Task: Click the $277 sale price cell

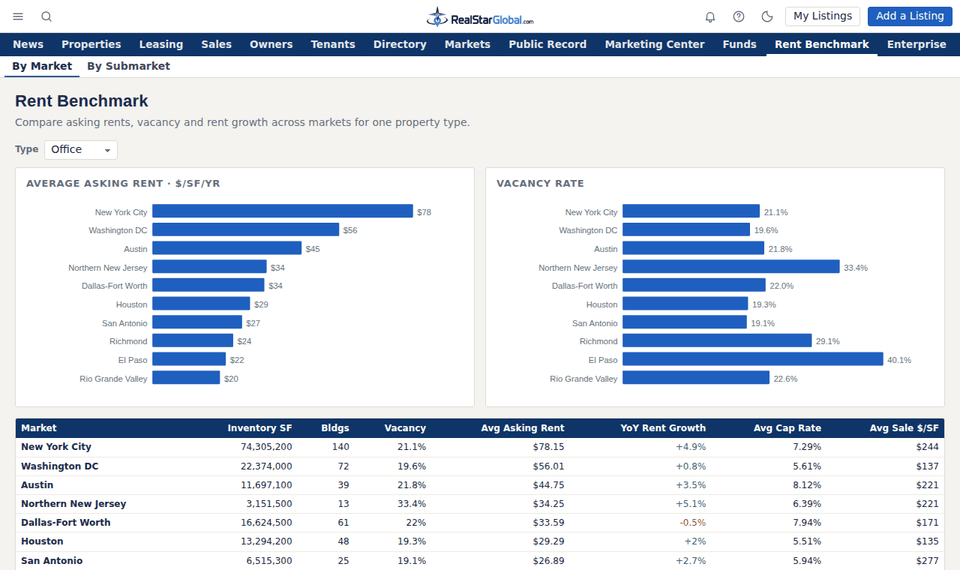Action: pos(927,560)
